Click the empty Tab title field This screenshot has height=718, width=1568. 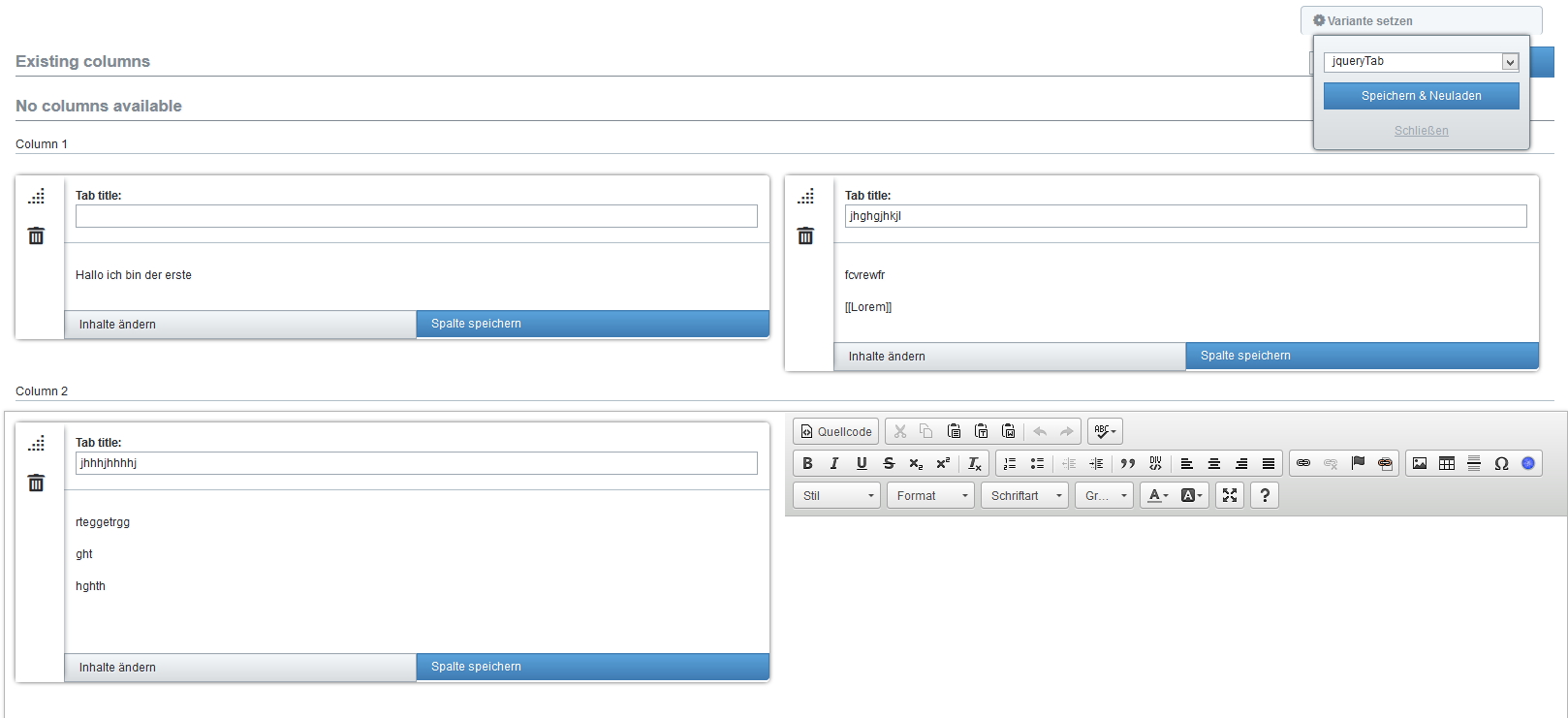pyautogui.click(x=417, y=216)
